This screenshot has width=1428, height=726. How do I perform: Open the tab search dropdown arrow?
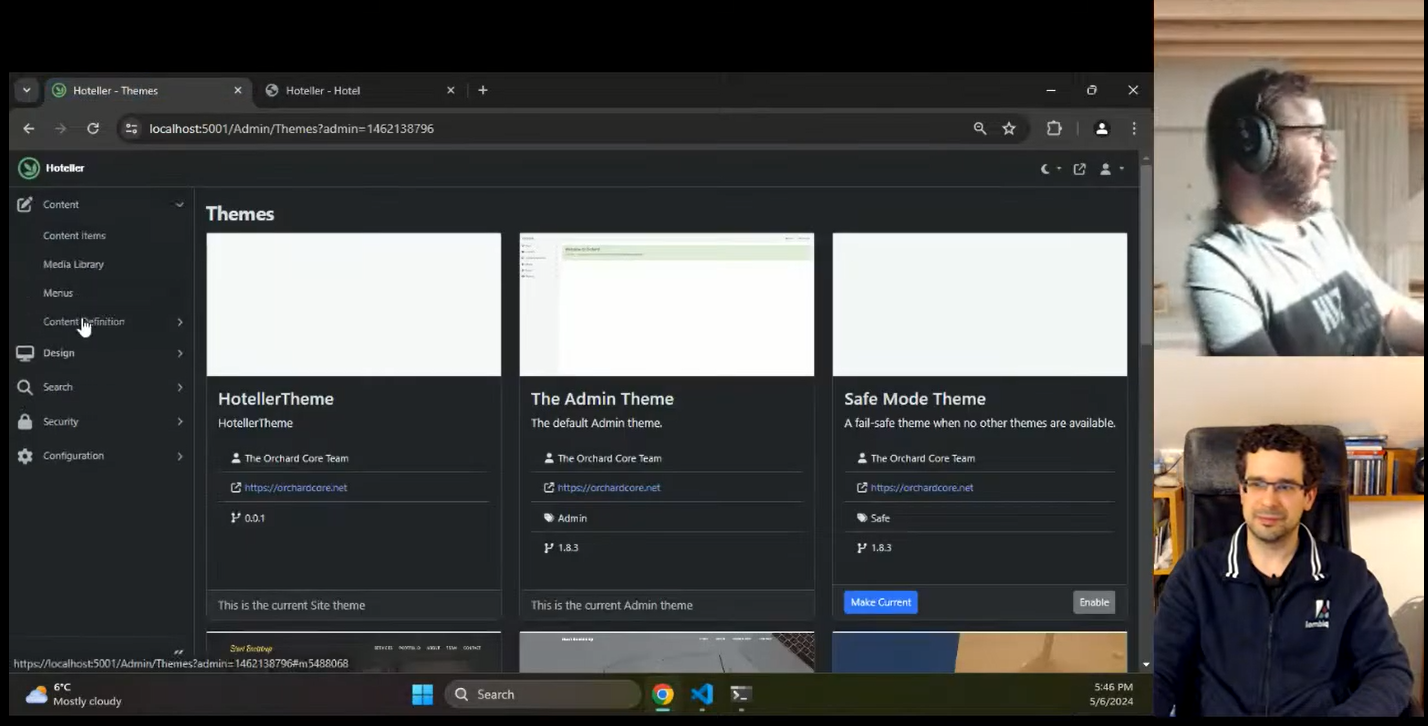click(x=27, y=90)
